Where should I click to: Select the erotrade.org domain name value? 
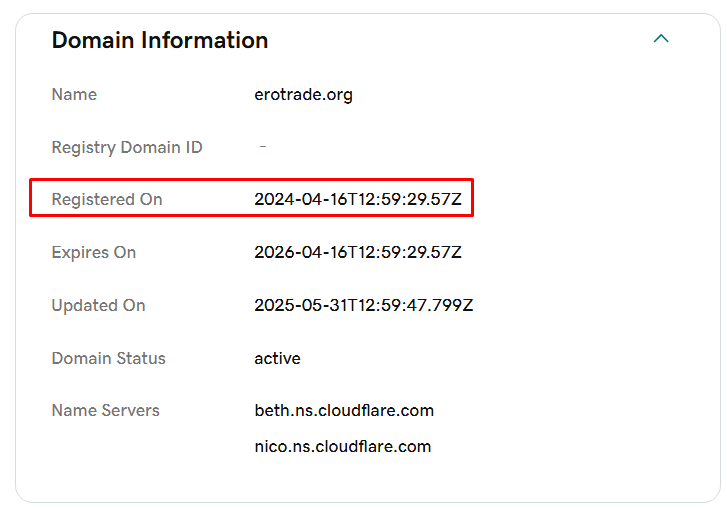click(303, 95)
